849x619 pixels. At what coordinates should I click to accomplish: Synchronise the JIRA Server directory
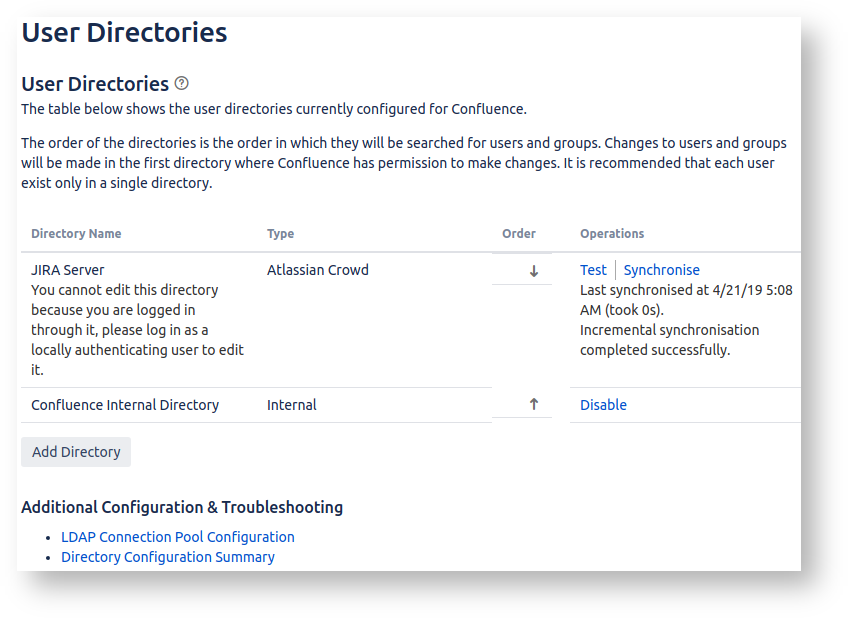click(x=661, y=270)
